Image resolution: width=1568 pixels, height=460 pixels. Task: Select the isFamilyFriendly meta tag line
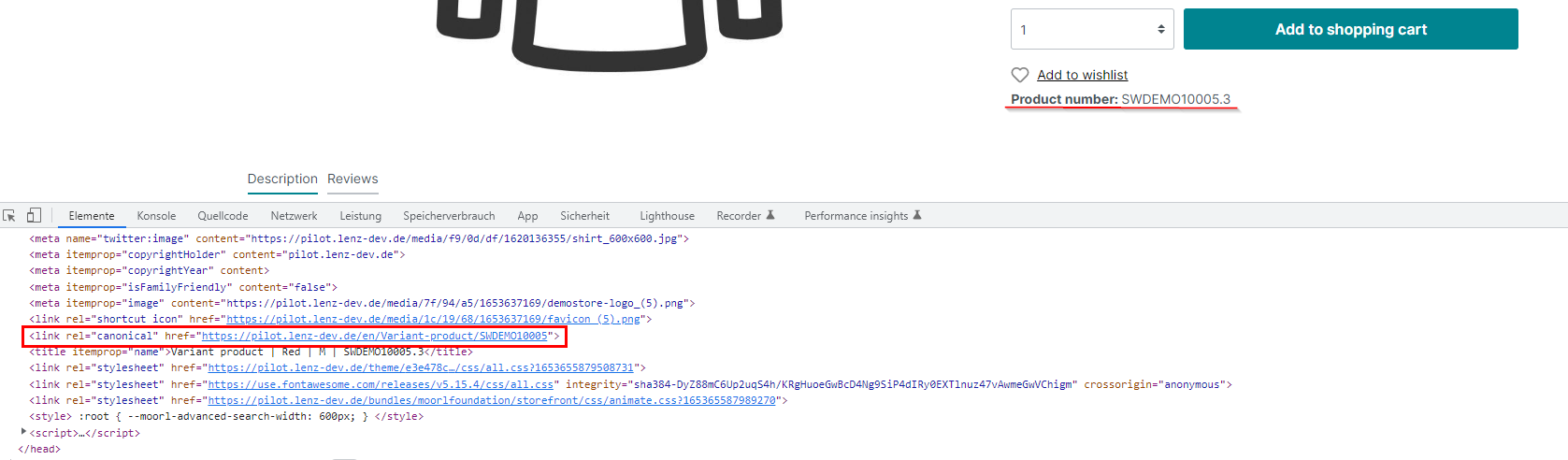[183, 287]
